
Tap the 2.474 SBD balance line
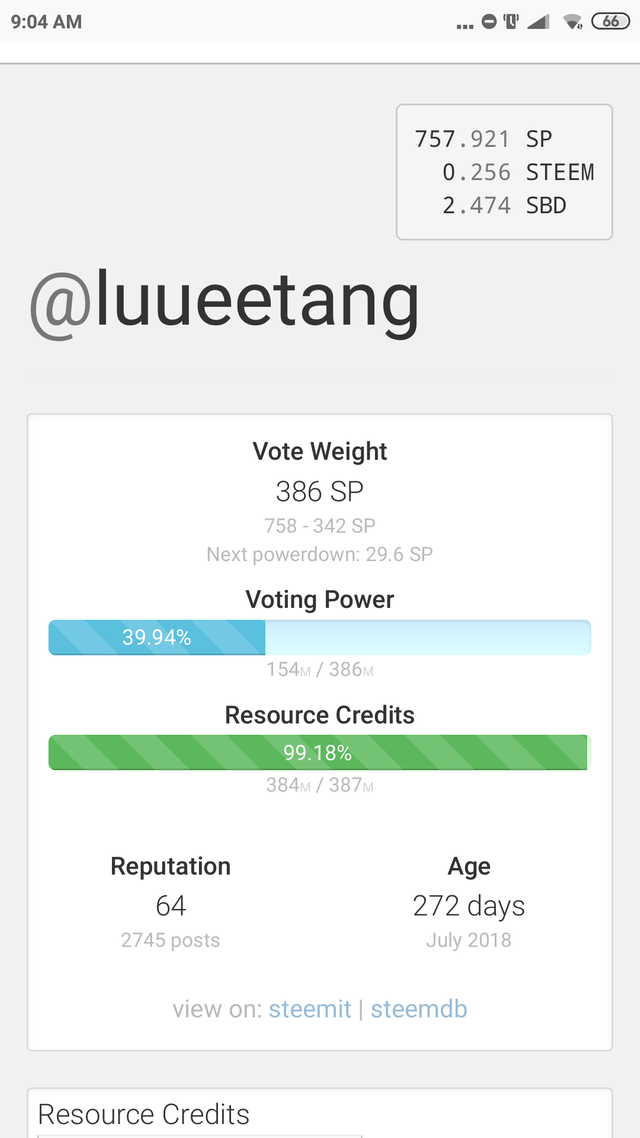[x=504, y=205]
